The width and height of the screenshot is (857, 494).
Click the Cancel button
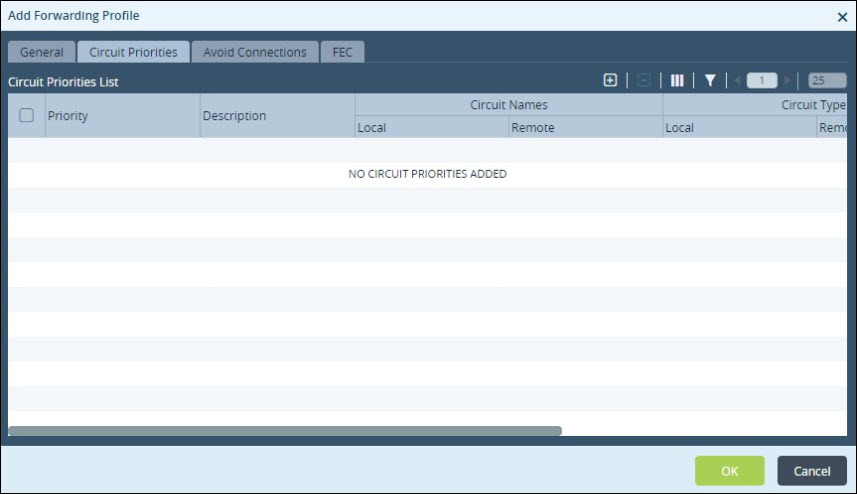pos(812,471)
